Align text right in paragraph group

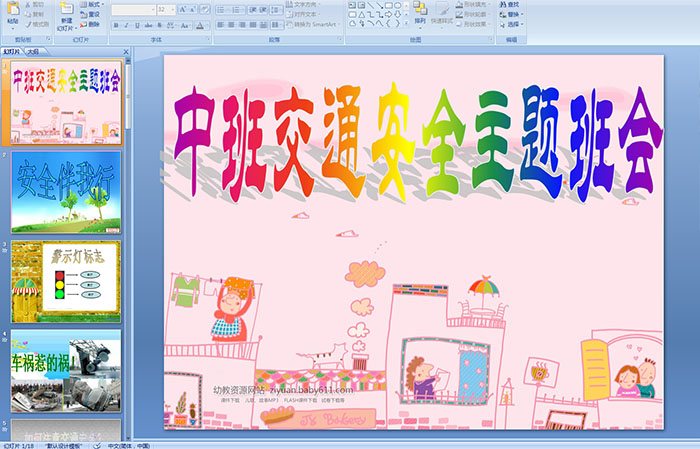coord(242,25)
